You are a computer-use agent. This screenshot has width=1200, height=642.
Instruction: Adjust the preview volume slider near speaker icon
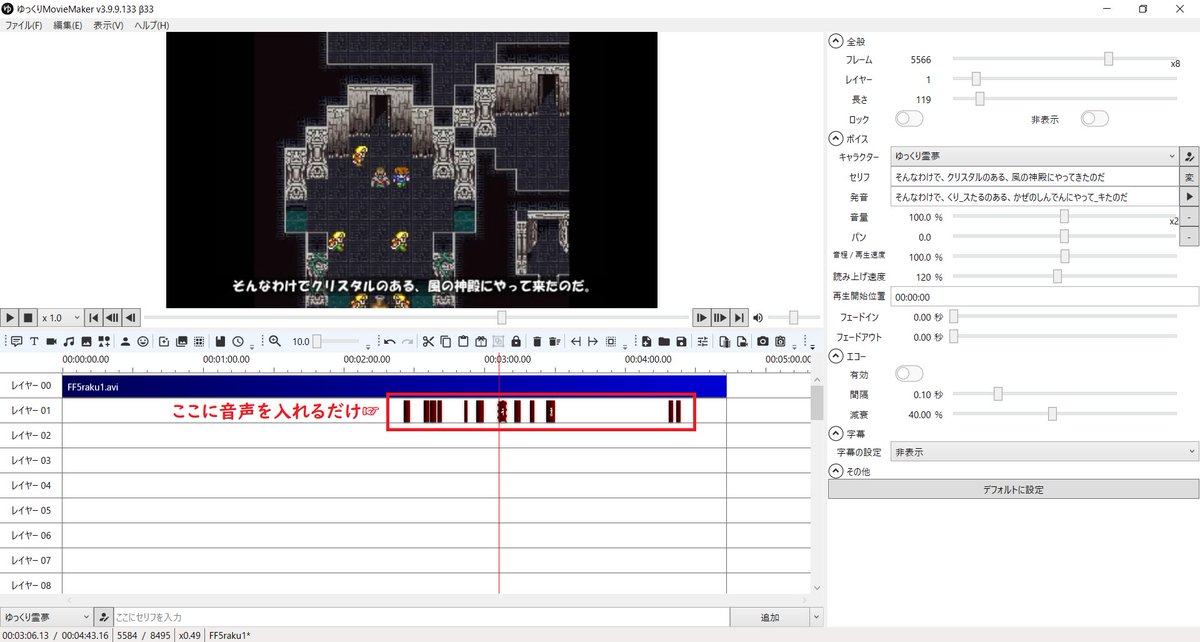pyautogui.click(x=794, y=317)
